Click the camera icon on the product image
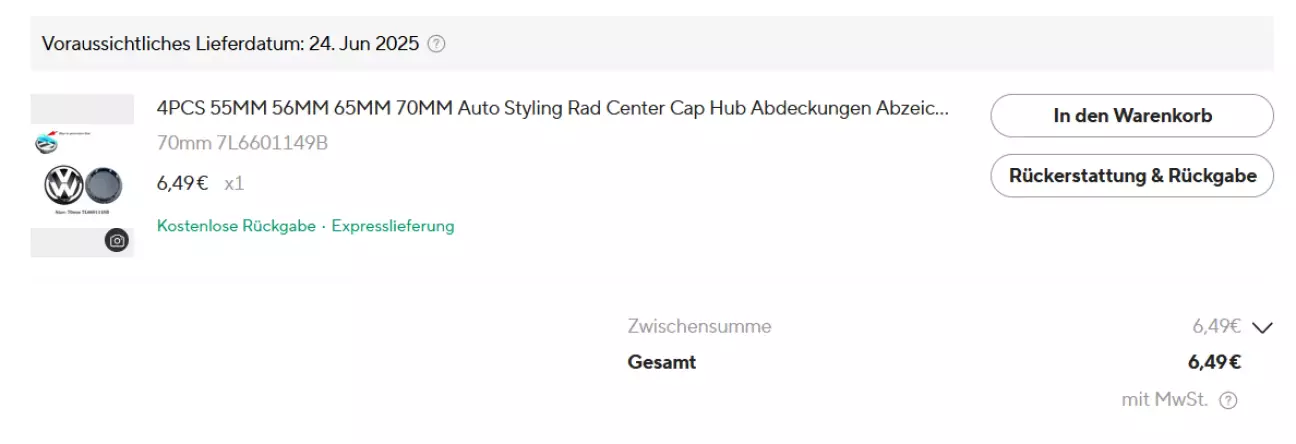This screenshot has width=1296, height=444. pyautogui.click(x=117, y=240)
